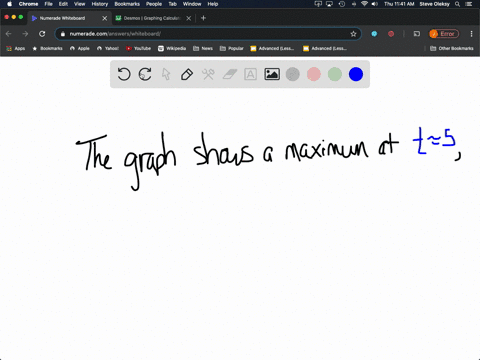
Task: Open the Apple bookmark
Action: click(x=80, y=48)
